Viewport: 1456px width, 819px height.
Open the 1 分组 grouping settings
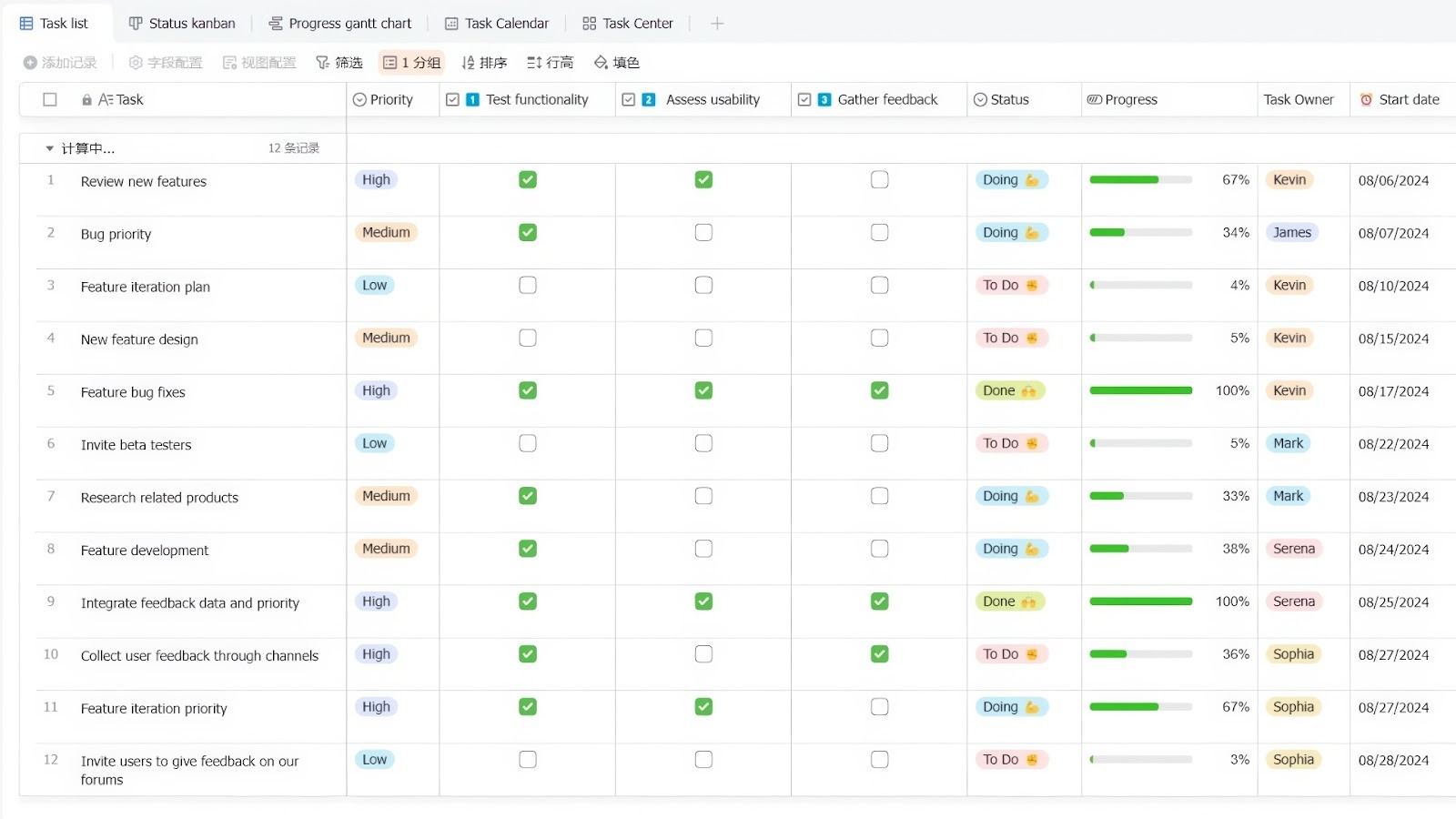click(x=410, y=62)
